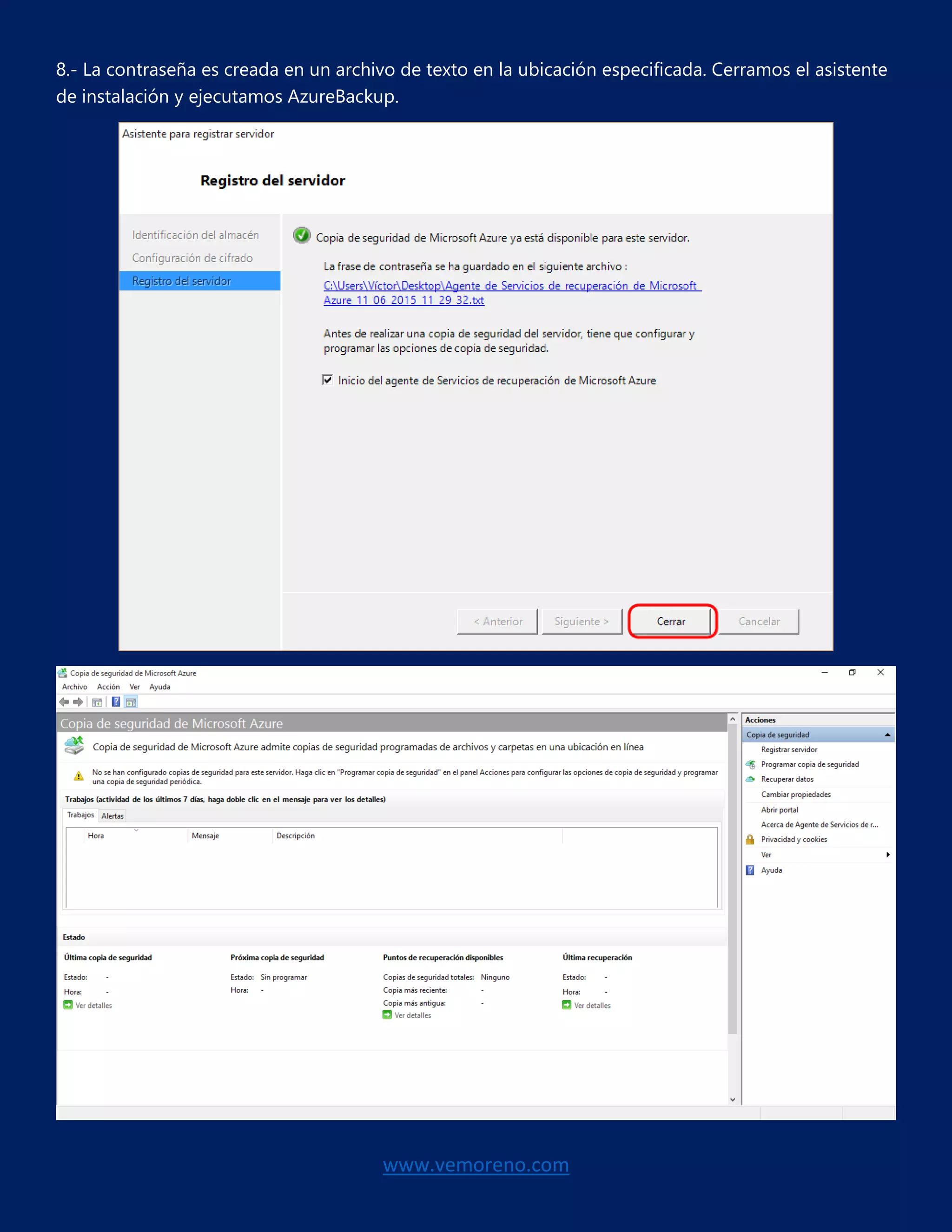This screenshot has height=1232, width=952.
Task: Open the Acción menu
Action: tap(108, 687)
